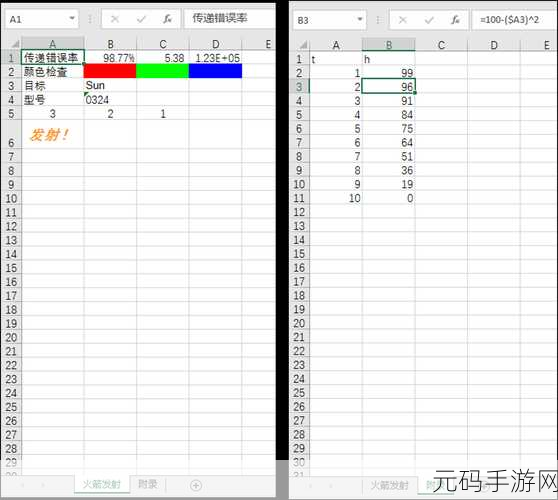Expand the B3 name box dropdown arrow

[x=360, y=19]
